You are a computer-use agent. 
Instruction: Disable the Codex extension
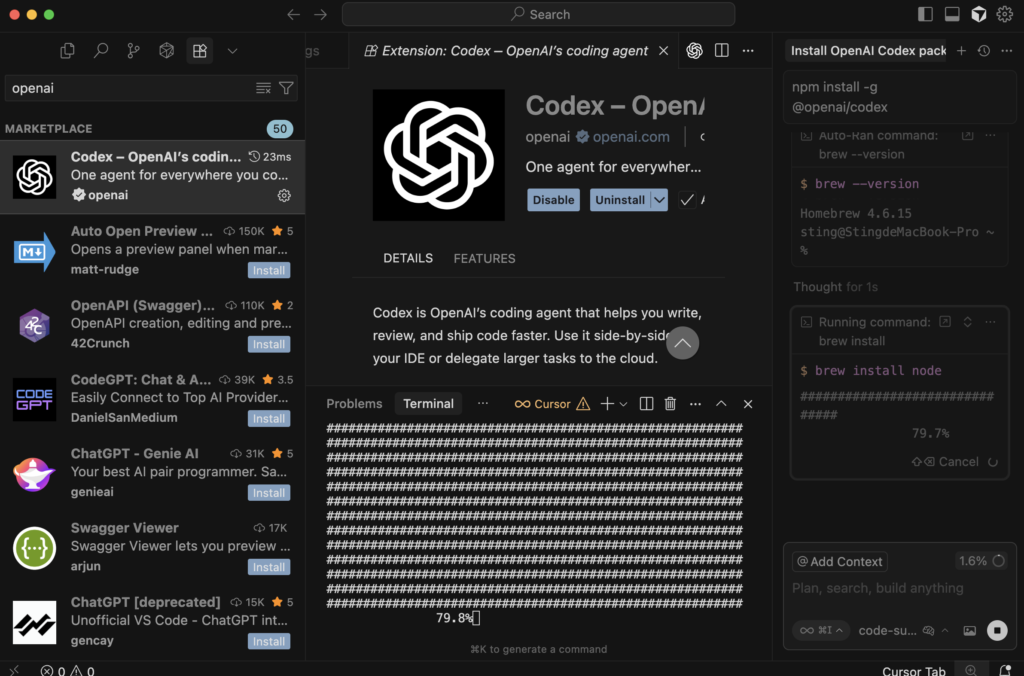(x=553, y=200)
